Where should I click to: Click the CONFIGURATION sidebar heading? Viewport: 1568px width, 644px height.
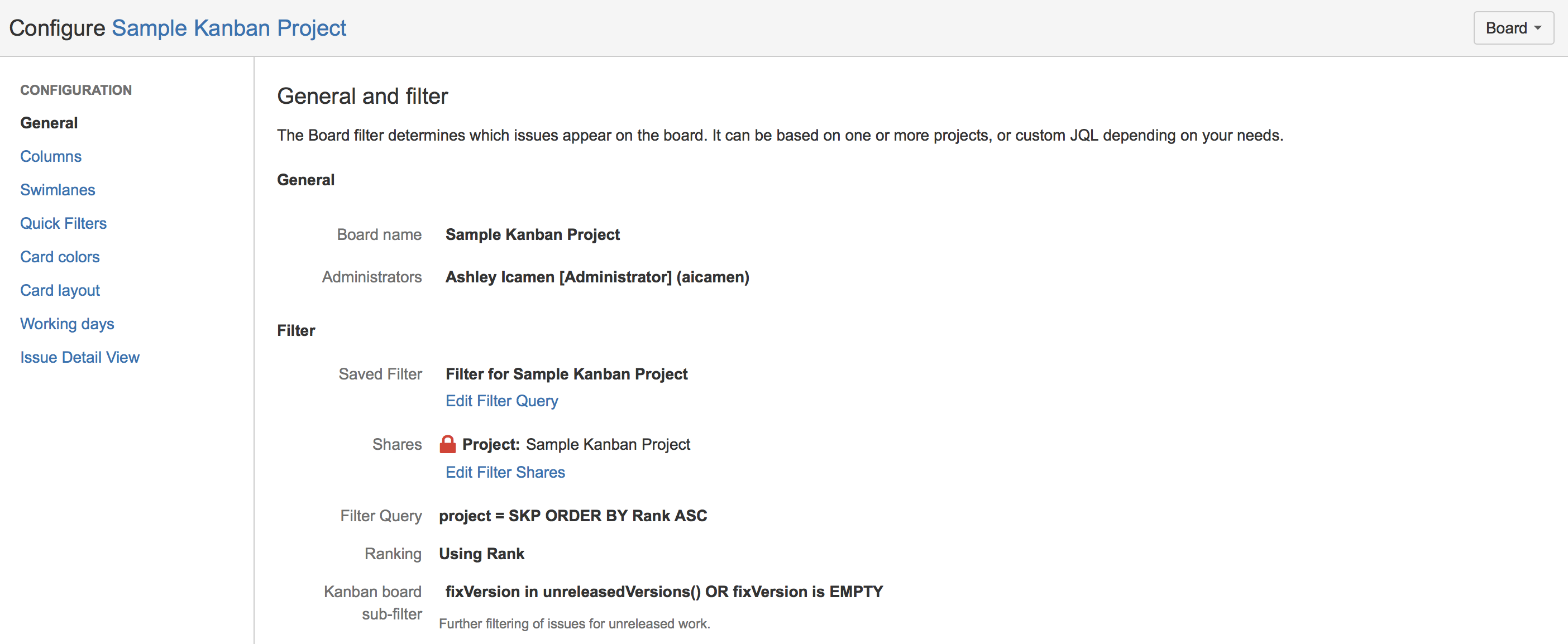[76, 90]
